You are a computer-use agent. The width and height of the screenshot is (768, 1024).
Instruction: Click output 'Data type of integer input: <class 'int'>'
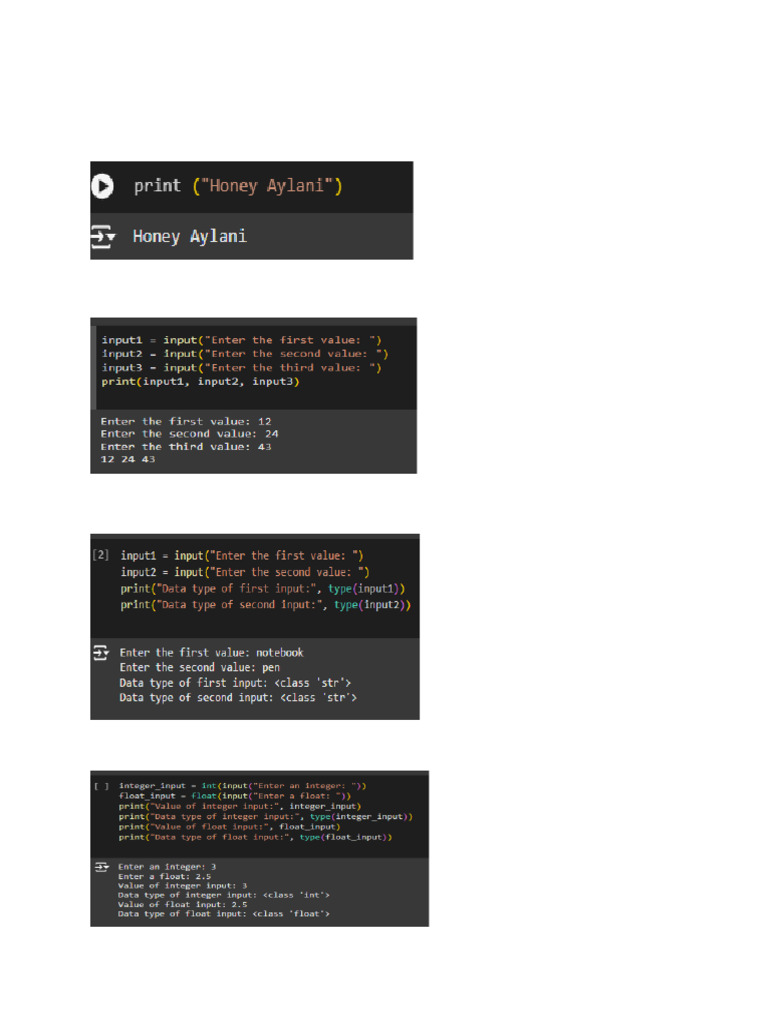click(x=223, y=895)
